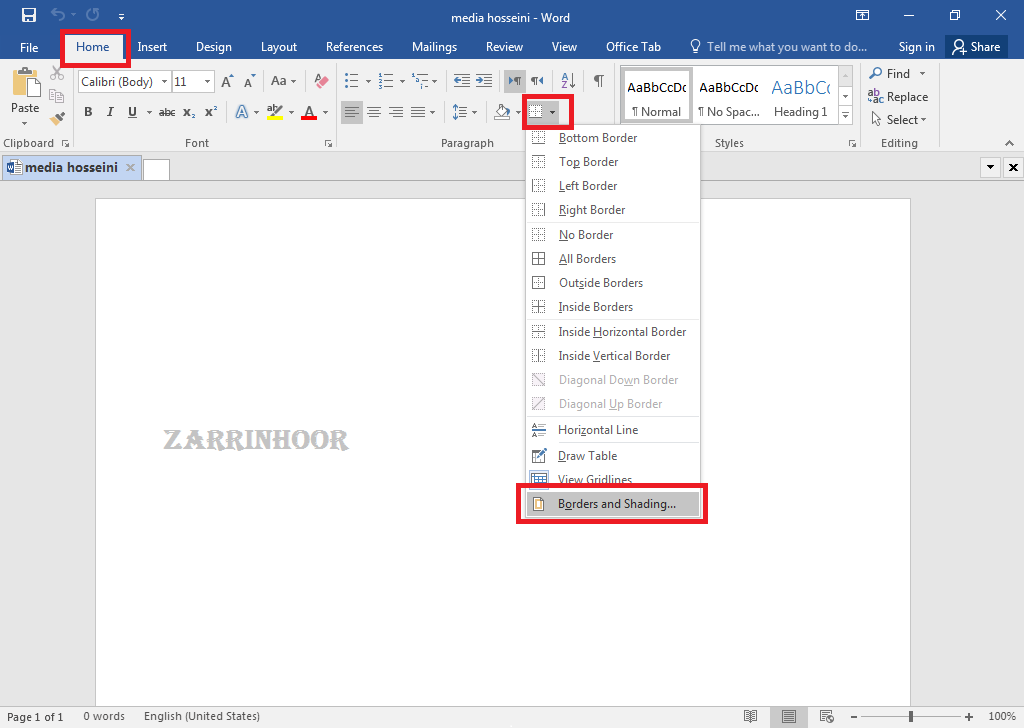Toggle Italic formatting
This screenshot has height=728, width=1024.
click(108, 112)
